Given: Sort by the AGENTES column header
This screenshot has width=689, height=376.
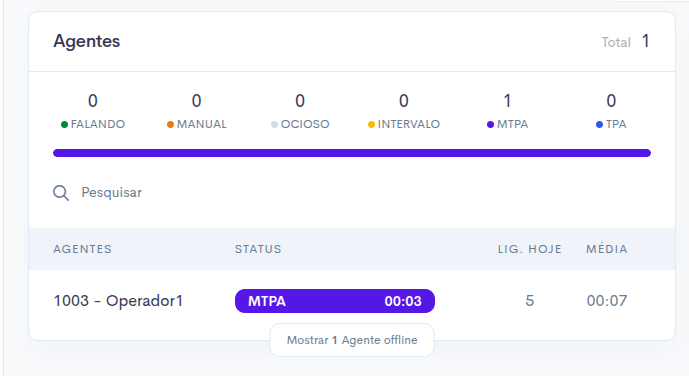Looking at the screenshot, I should tap(83, 249).
